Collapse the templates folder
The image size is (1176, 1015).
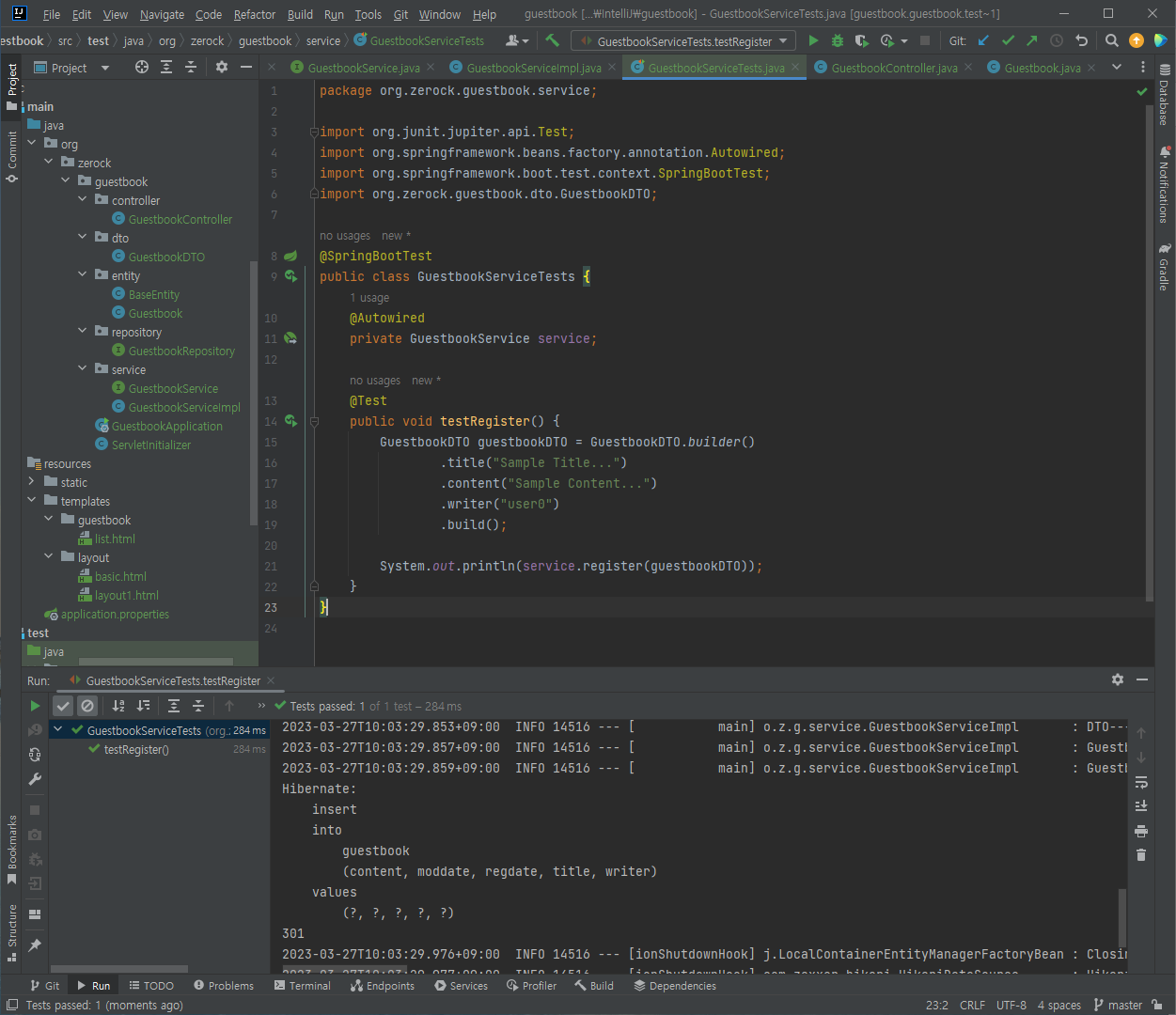32,501
